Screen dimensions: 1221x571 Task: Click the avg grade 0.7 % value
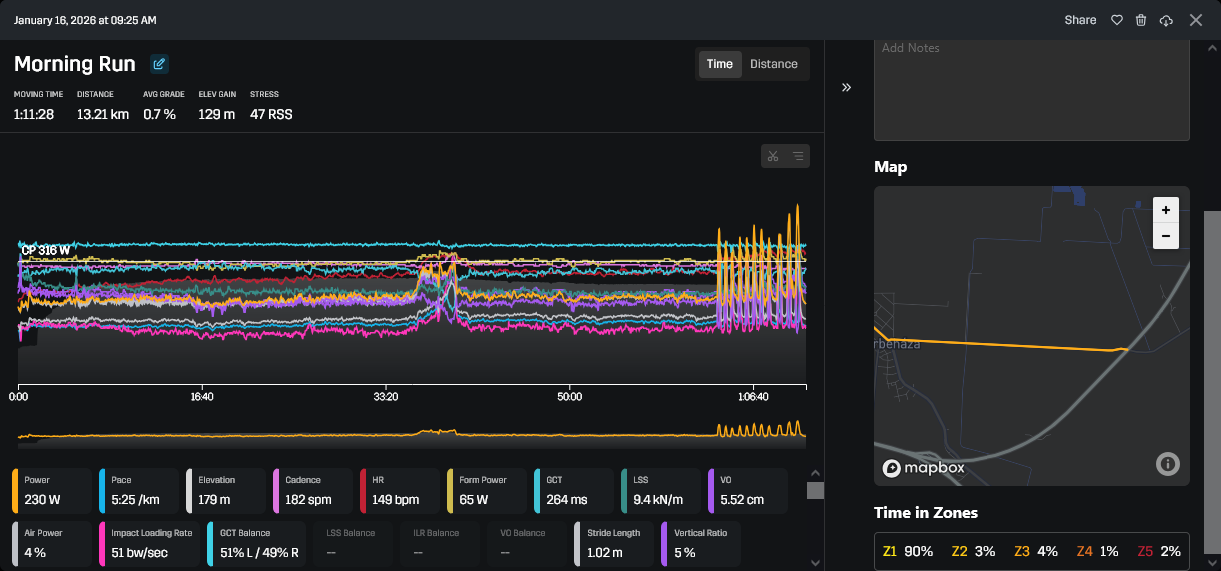click(x=159, y=115)
